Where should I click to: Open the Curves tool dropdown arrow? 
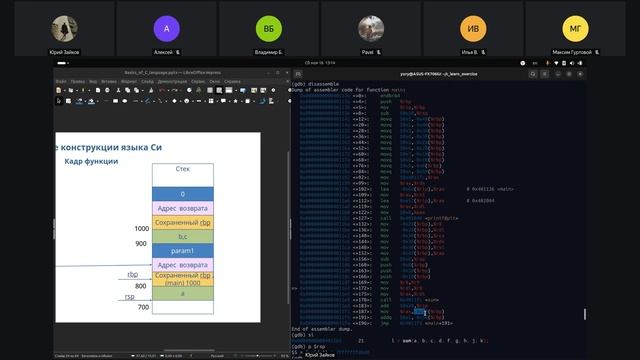[x=153, y=101]
